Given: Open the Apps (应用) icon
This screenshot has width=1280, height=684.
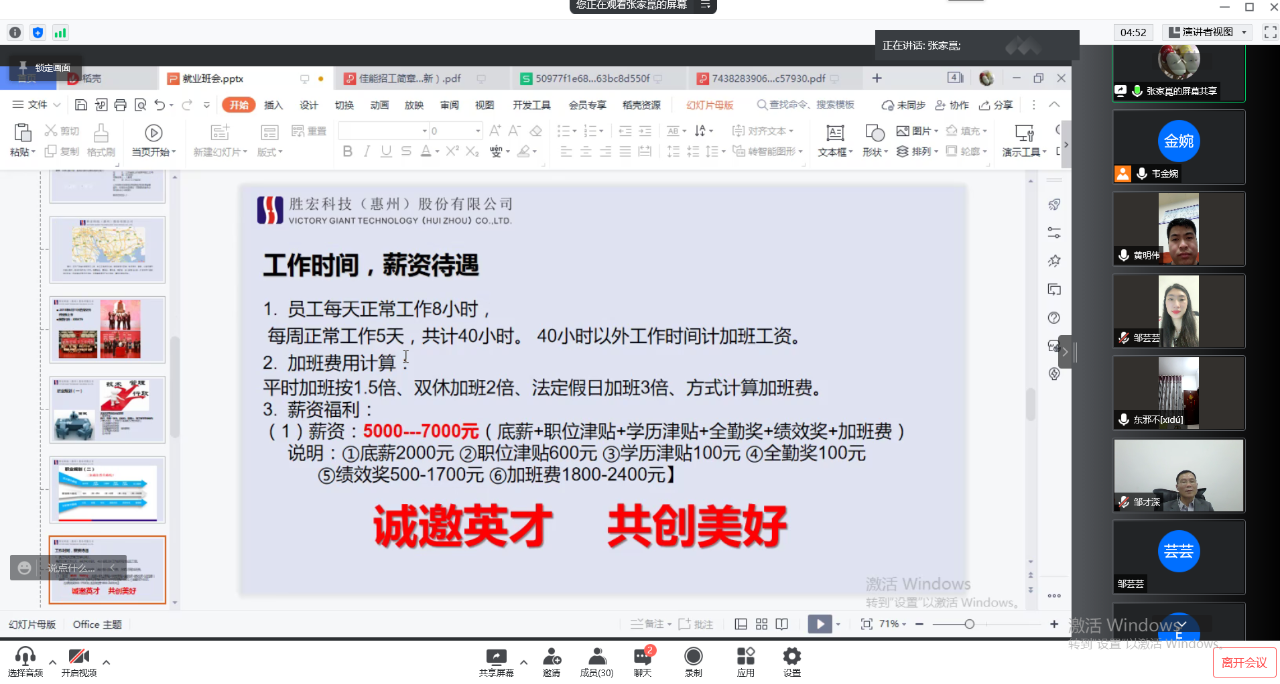Looking at the screenshot, I should pyautogui.click(x=745, y=657).
